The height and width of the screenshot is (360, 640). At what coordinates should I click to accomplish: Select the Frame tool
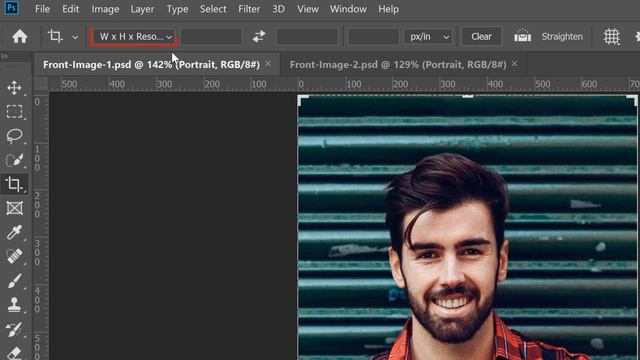coord(14,208)
